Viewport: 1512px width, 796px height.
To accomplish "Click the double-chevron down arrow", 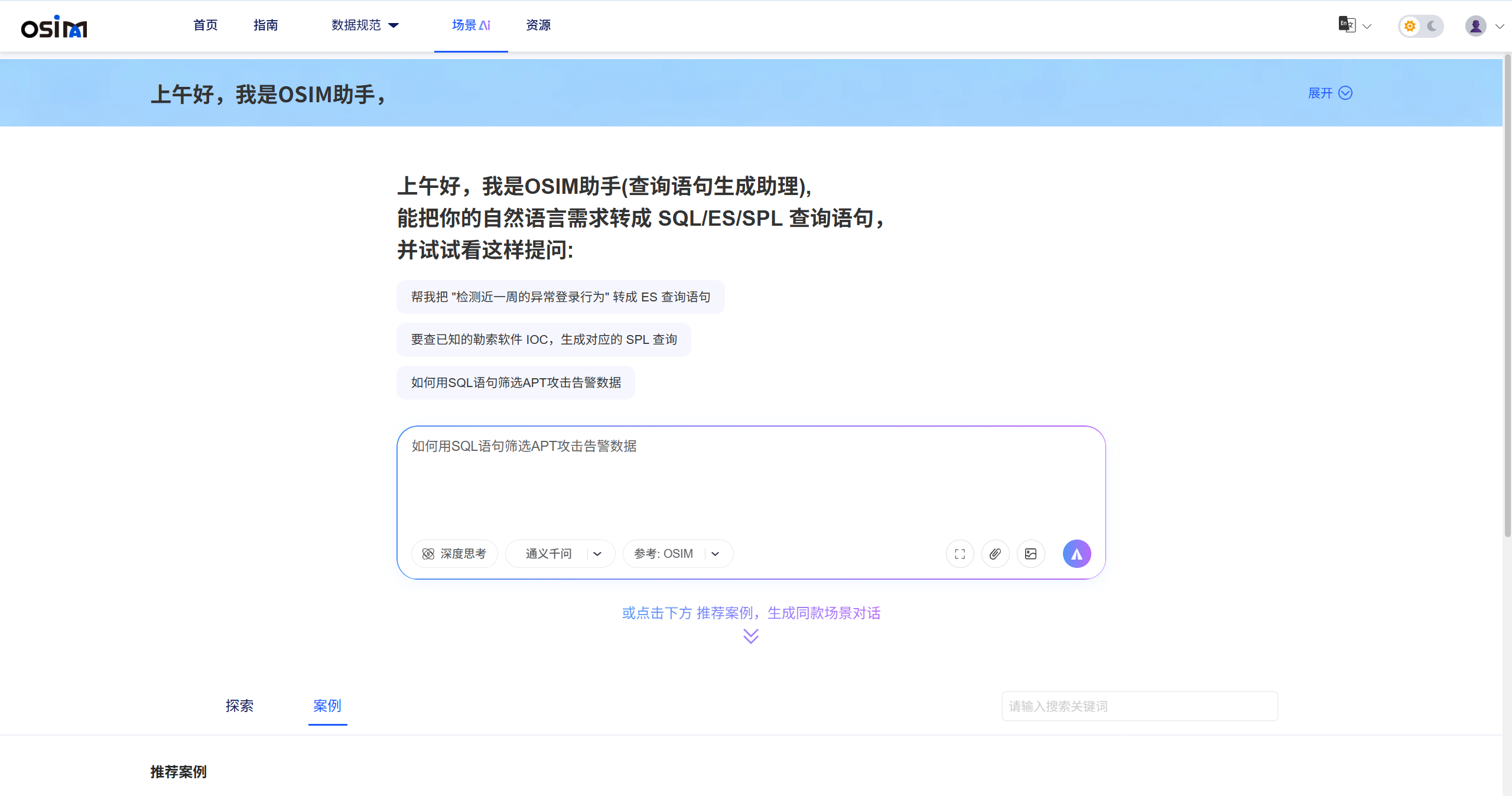I will tap(751, 636).
